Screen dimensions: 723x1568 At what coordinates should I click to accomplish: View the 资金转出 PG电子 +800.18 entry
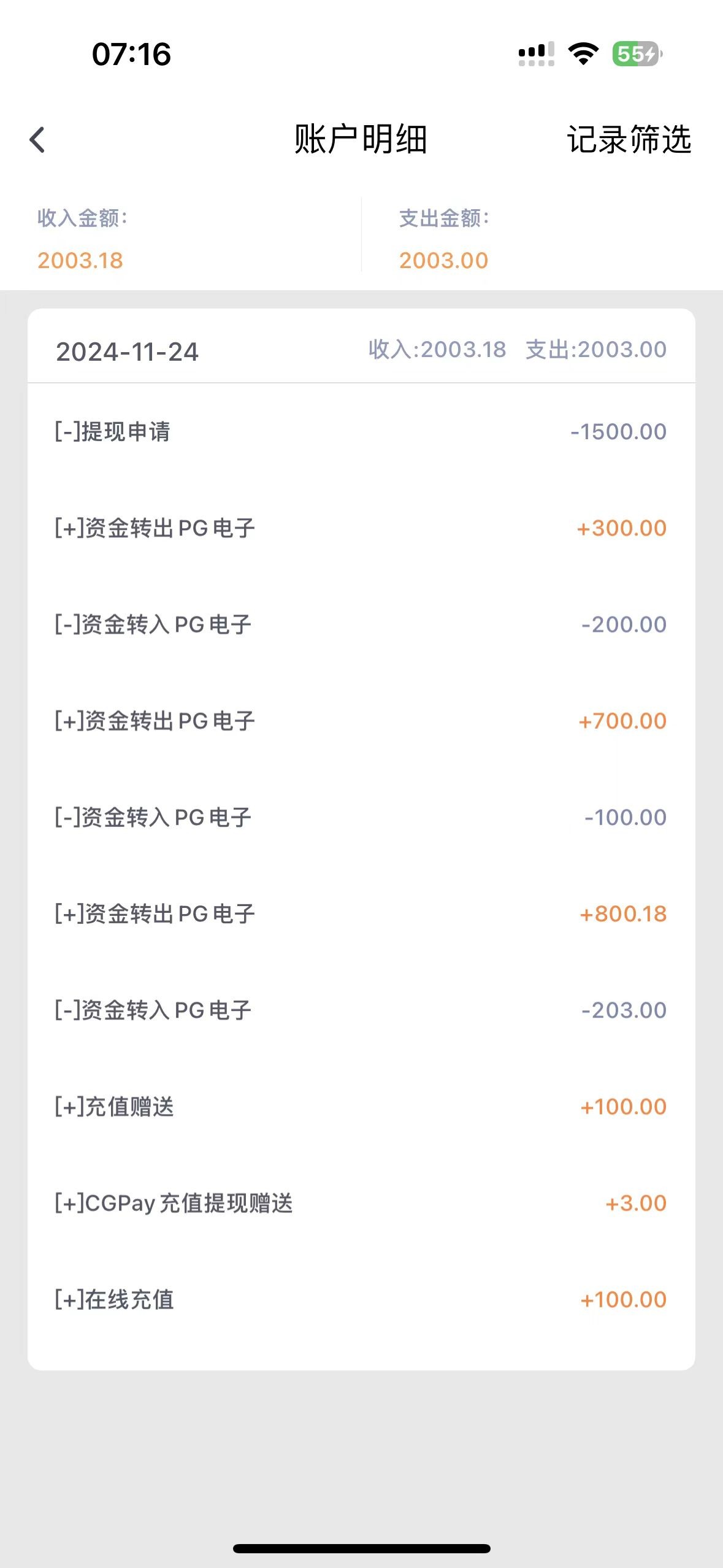pos(361,913)
